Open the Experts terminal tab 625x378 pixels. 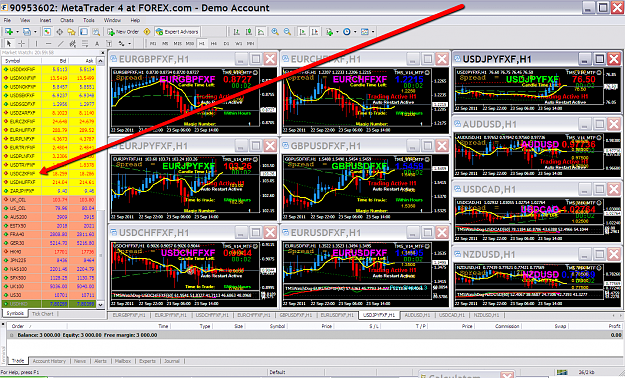pyautogui.click(x=147, y=361)
